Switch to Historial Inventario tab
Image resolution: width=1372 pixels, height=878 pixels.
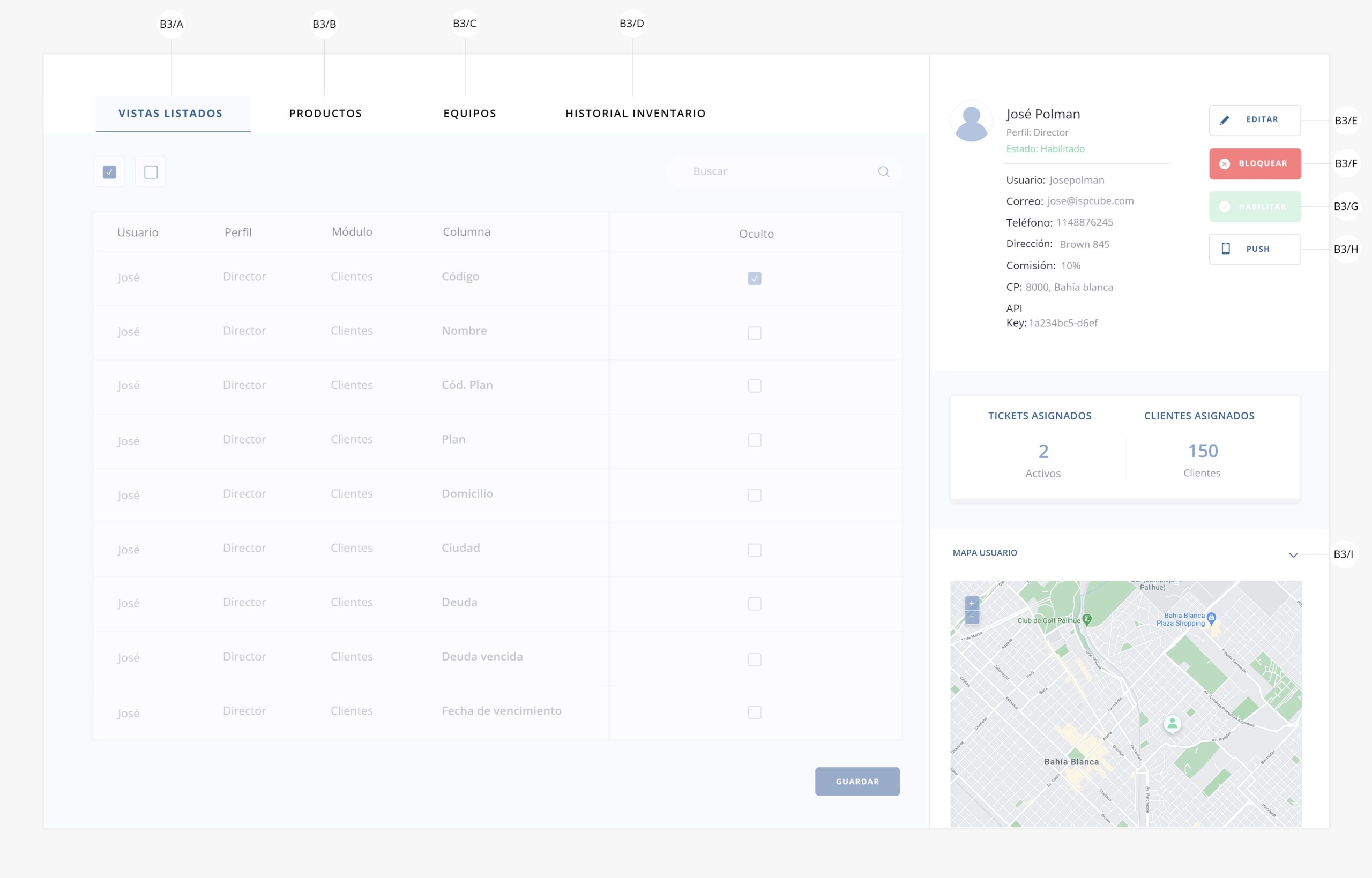[635, 114]
